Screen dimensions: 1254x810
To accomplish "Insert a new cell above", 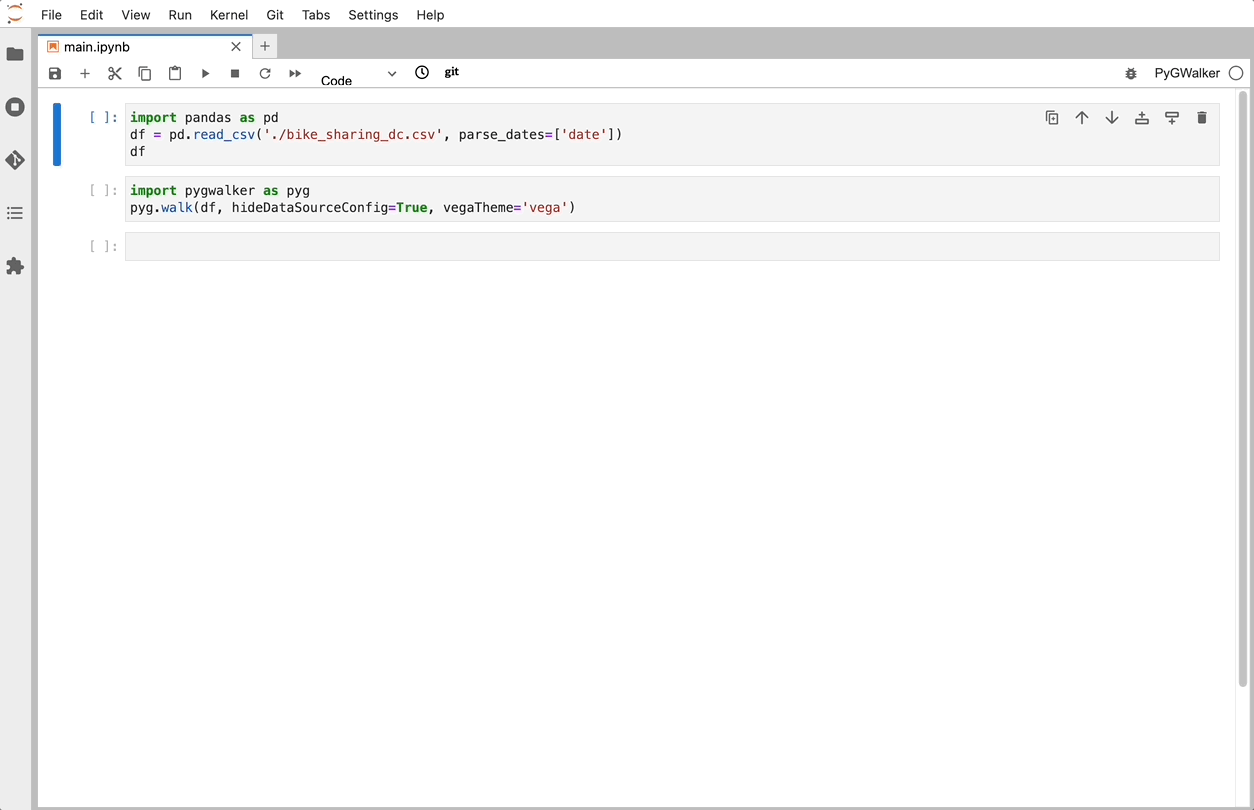I will pos(1142,117).
